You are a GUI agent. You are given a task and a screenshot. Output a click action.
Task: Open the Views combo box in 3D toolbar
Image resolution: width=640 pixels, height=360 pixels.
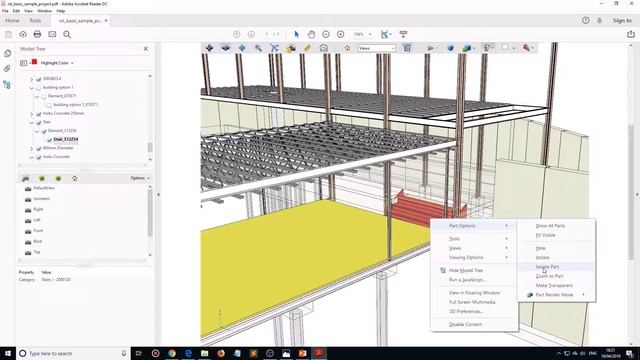click(x=376, y=48)
